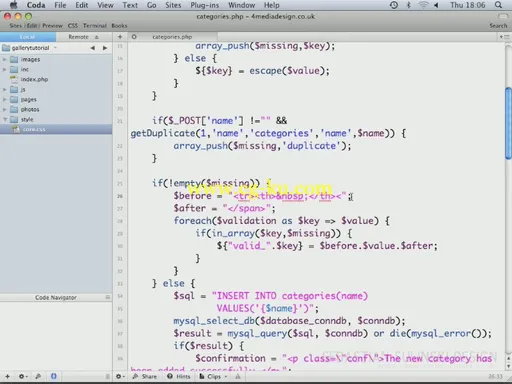Click the photos folder icon
The height and width of the screenshot is (384, 512).
point(14,109)
